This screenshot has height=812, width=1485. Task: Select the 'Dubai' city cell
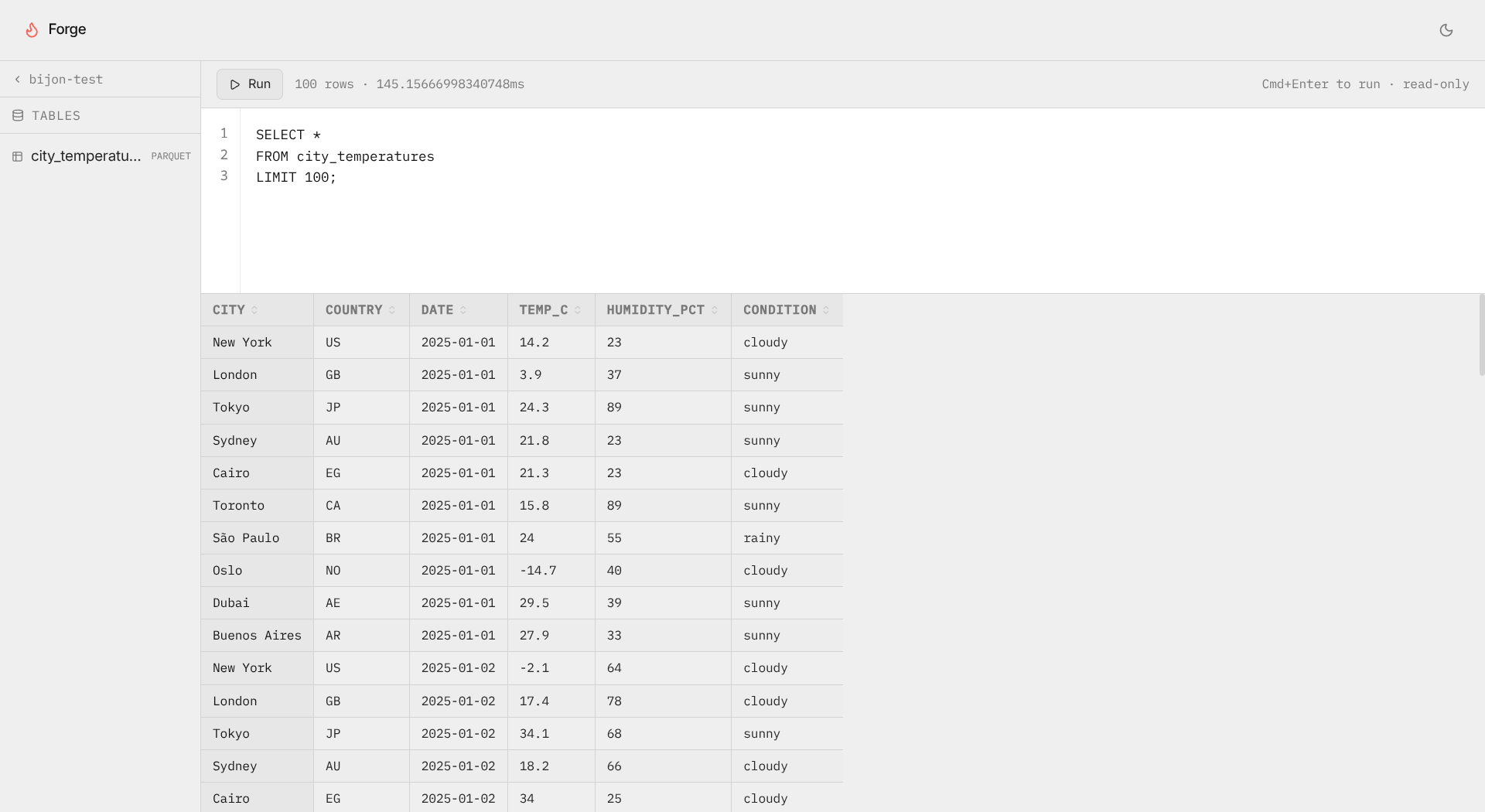point(258,603)
